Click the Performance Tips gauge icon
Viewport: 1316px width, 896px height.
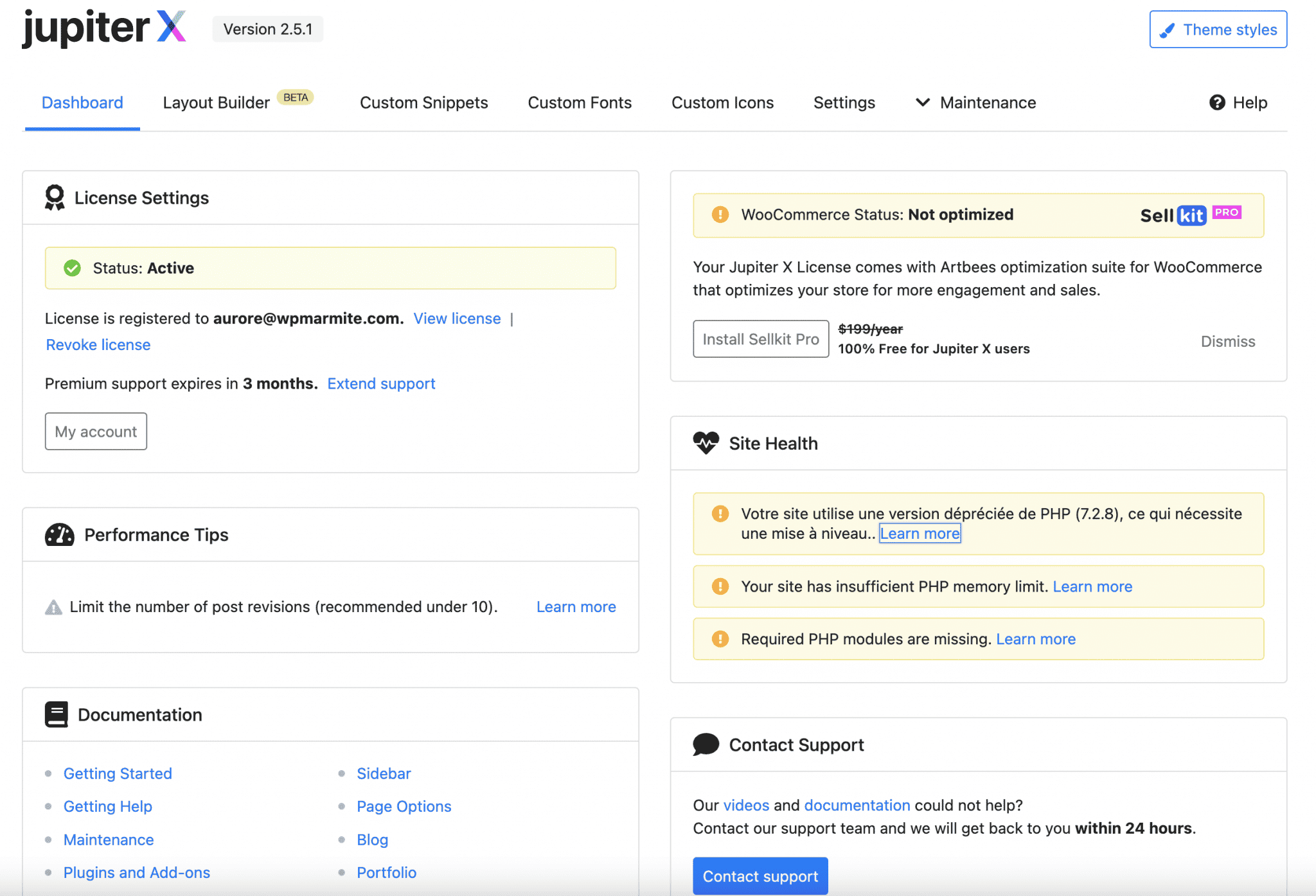[60, 534]
